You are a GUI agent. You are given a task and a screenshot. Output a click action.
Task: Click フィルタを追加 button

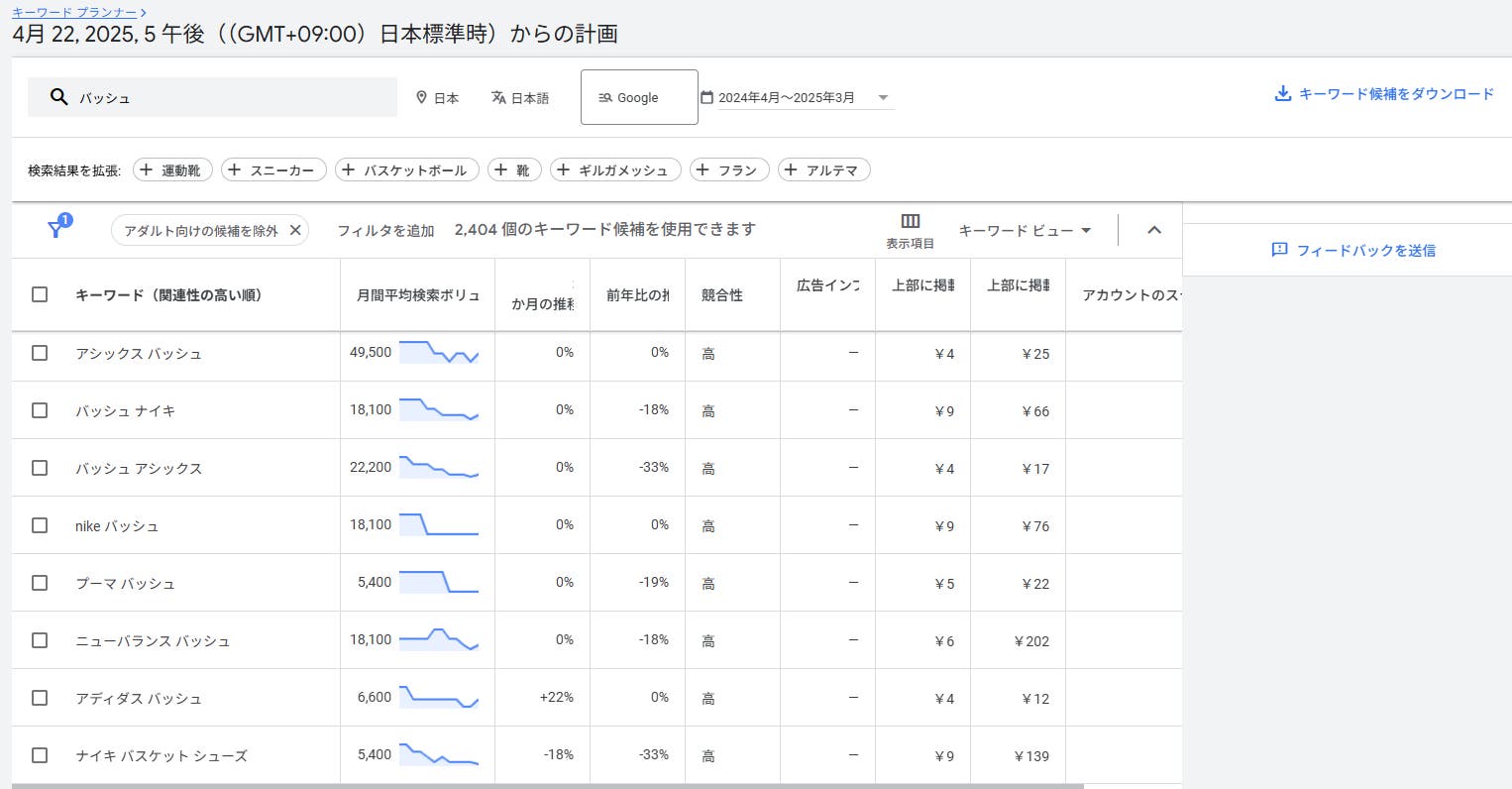click(x=385, y=230)
